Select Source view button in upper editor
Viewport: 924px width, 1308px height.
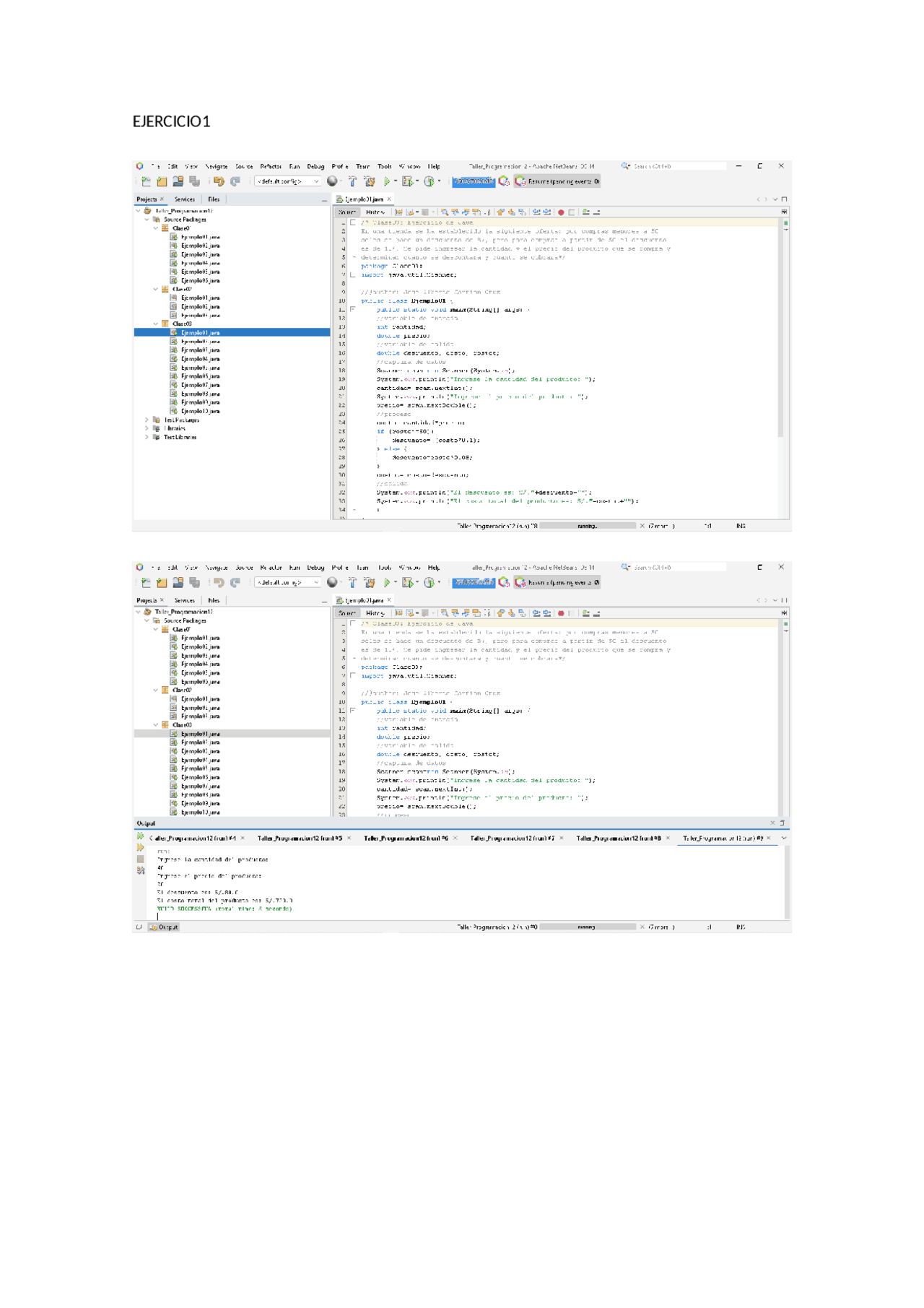click(x=347, y=212)
